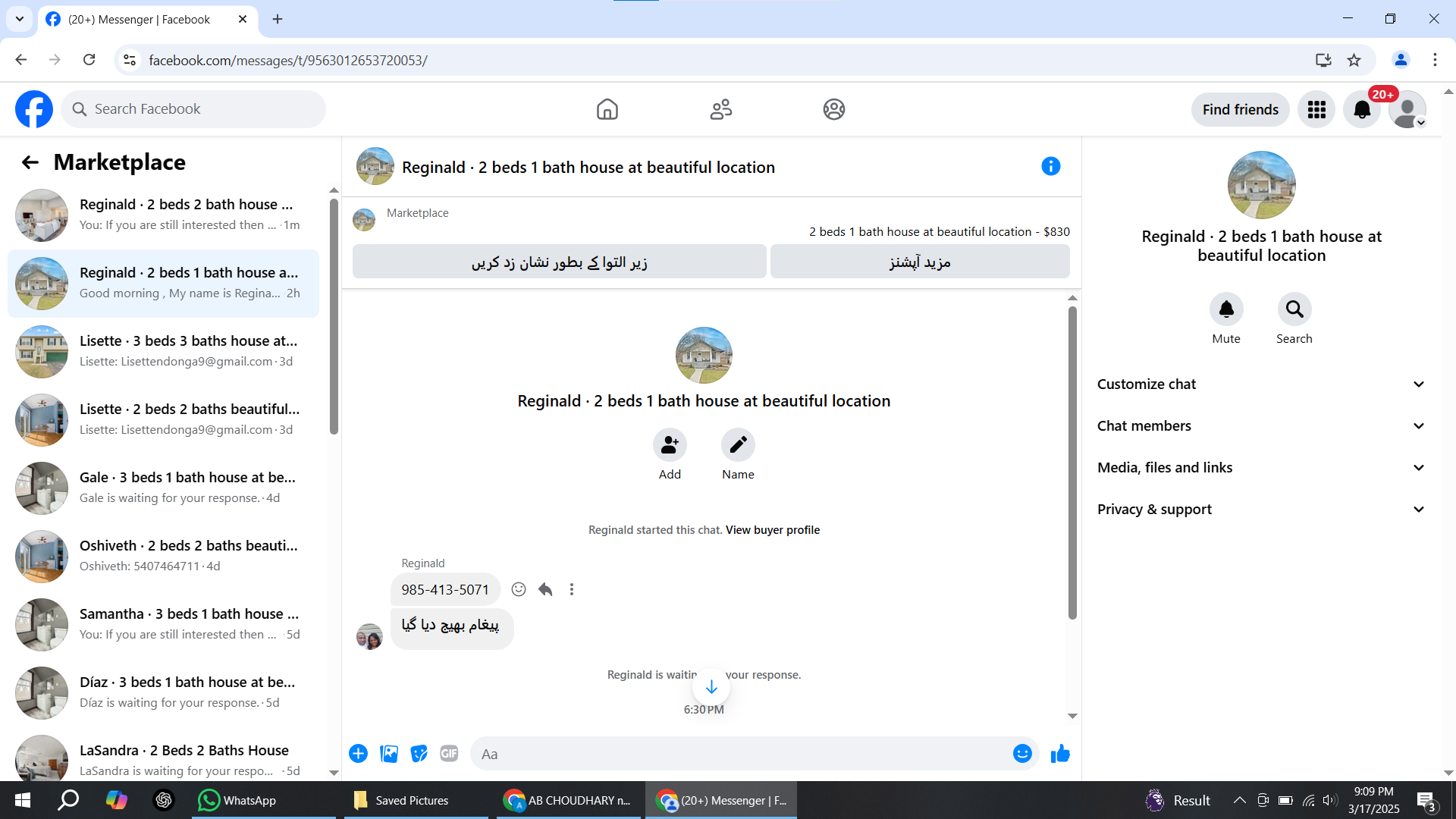Click the chat messages scrollbar
This screenshot has width=1456, height=819.
pos(1072,463)
